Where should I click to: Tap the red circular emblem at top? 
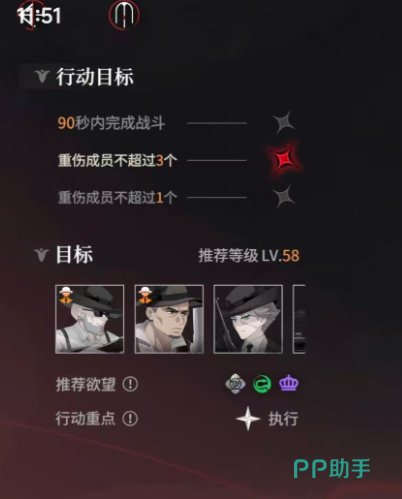click(x=124, y=15)
